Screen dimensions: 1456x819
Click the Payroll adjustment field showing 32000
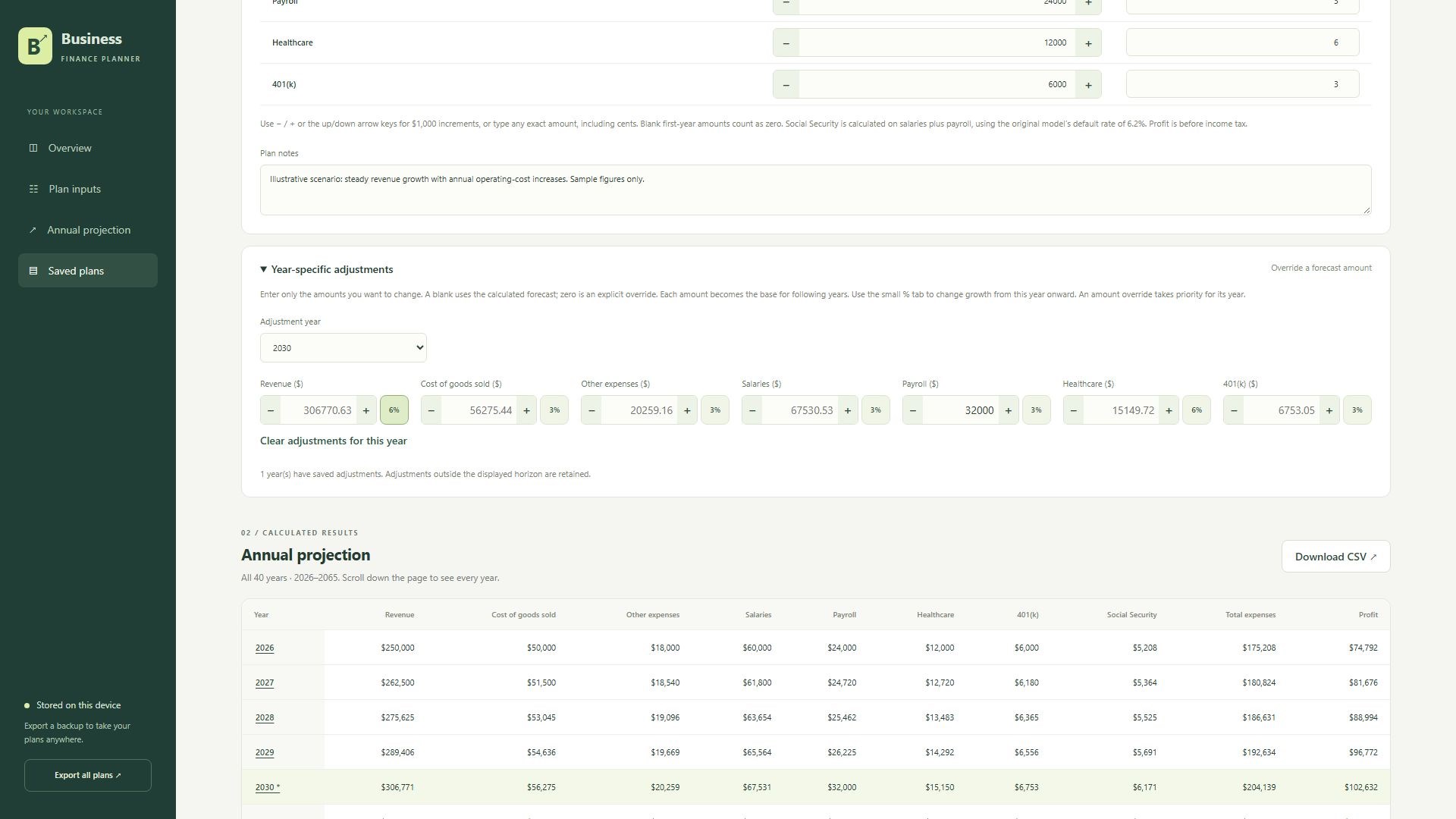[961, 410]
